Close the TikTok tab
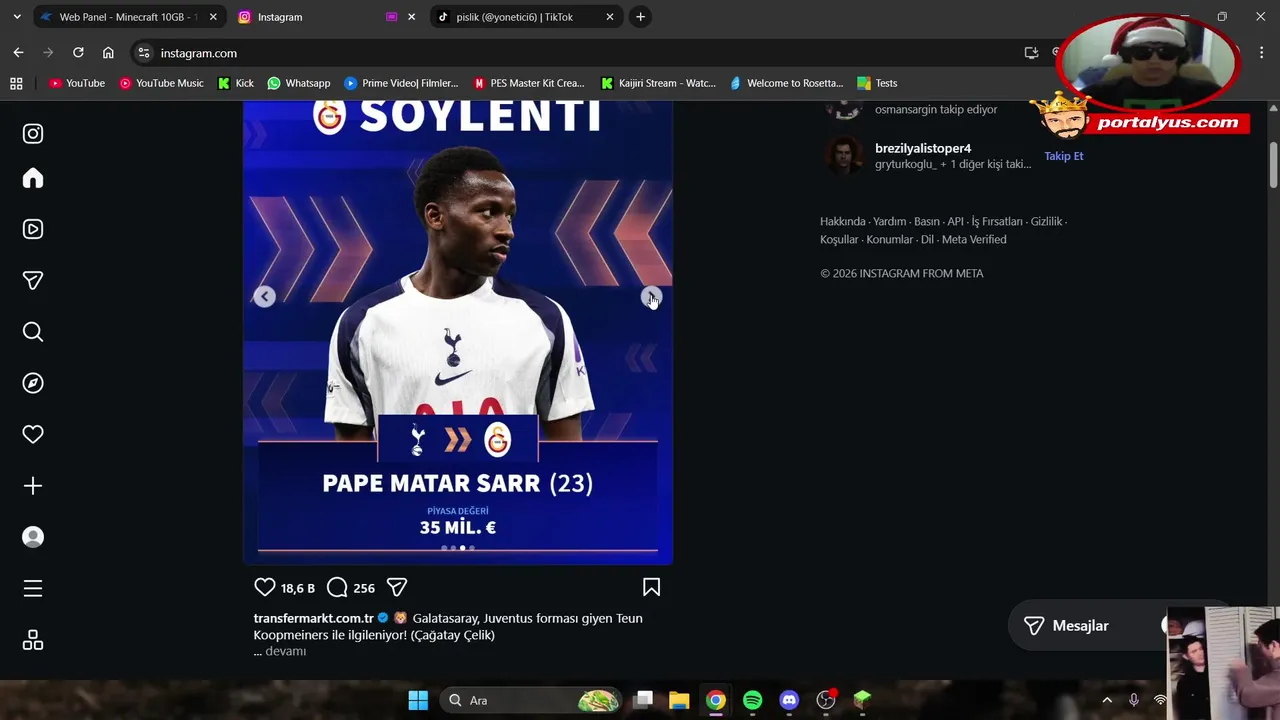1280x720 pixels. click(610, 17)
